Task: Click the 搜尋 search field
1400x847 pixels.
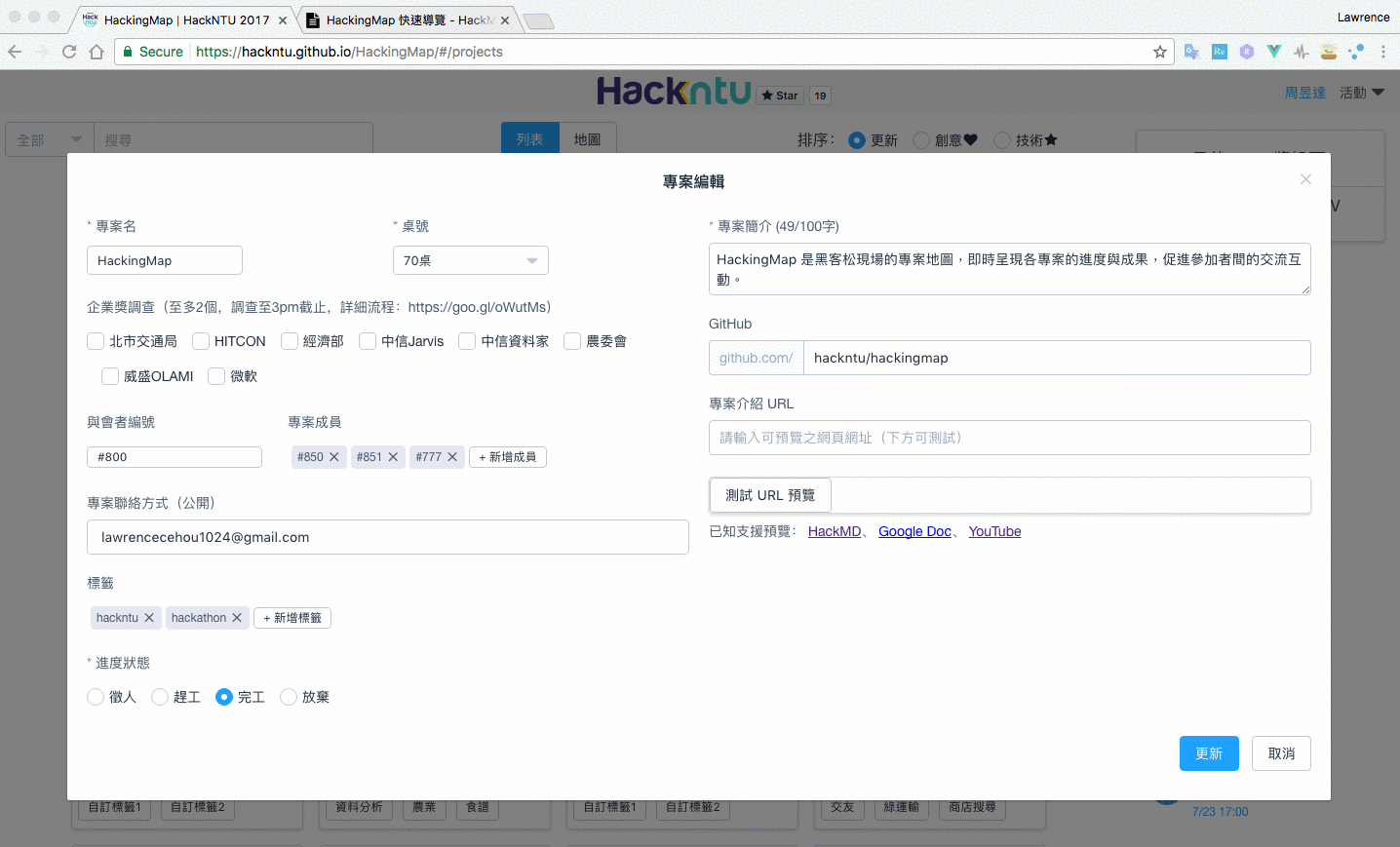Action: pos(234,140)
